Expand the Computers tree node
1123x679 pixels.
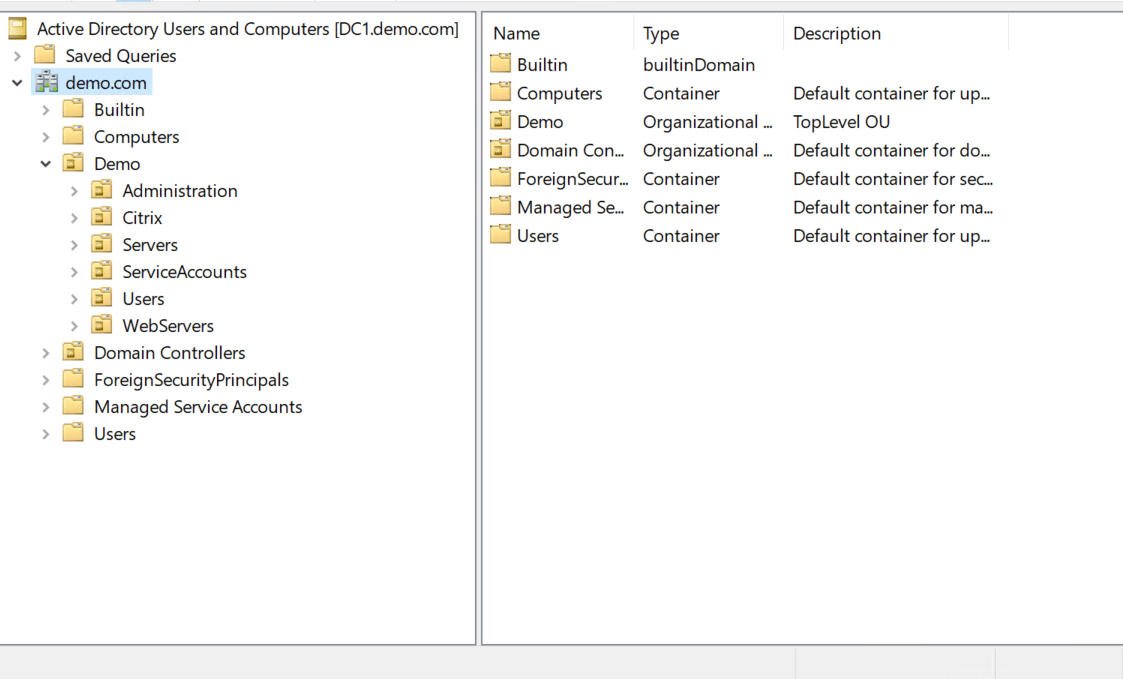[46, 137]
